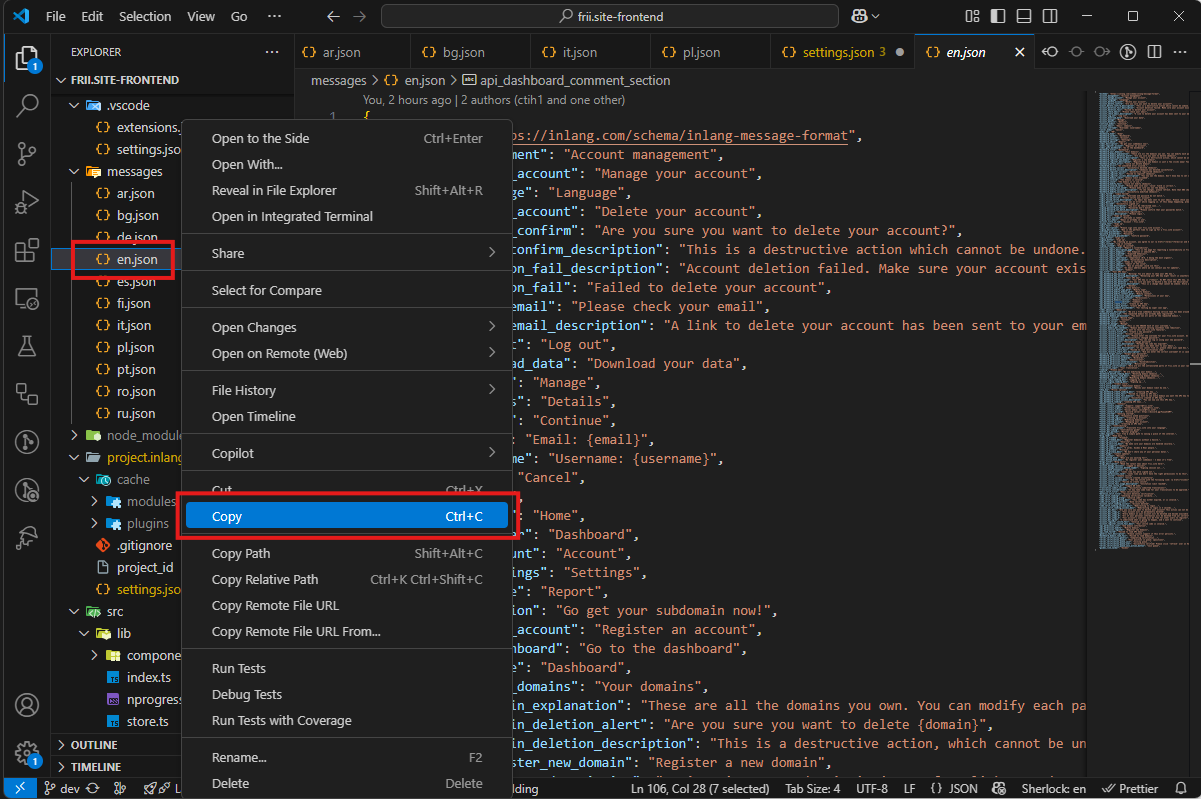Select ru.json in the Explorer tree
The image size is (1201, 799).
point(135,413)
